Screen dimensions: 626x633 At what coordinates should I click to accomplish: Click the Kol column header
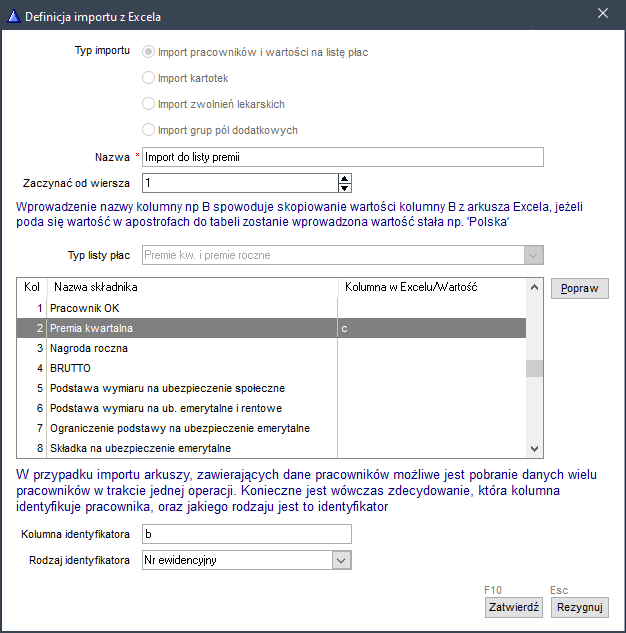pos(31,287)
